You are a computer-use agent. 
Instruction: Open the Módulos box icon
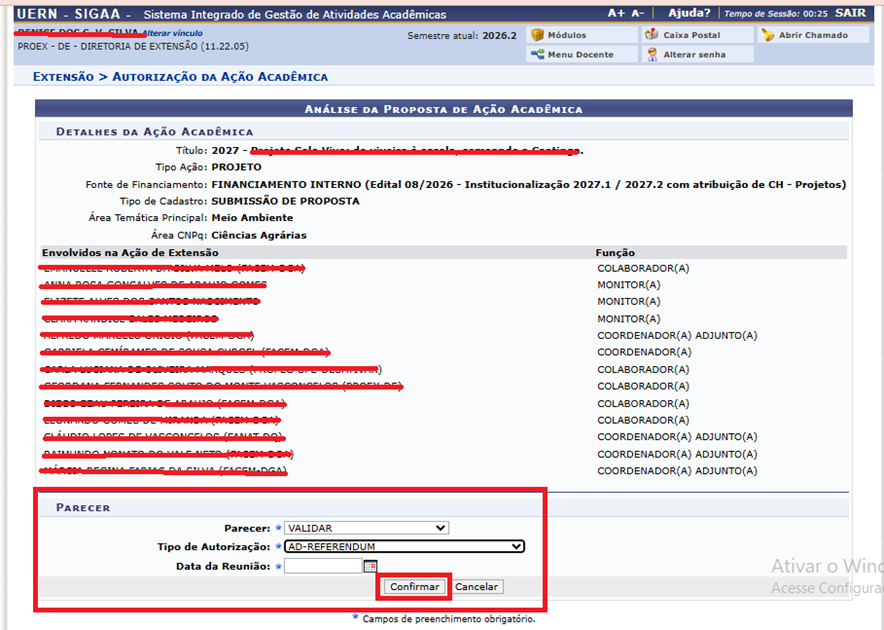[538, 35]
